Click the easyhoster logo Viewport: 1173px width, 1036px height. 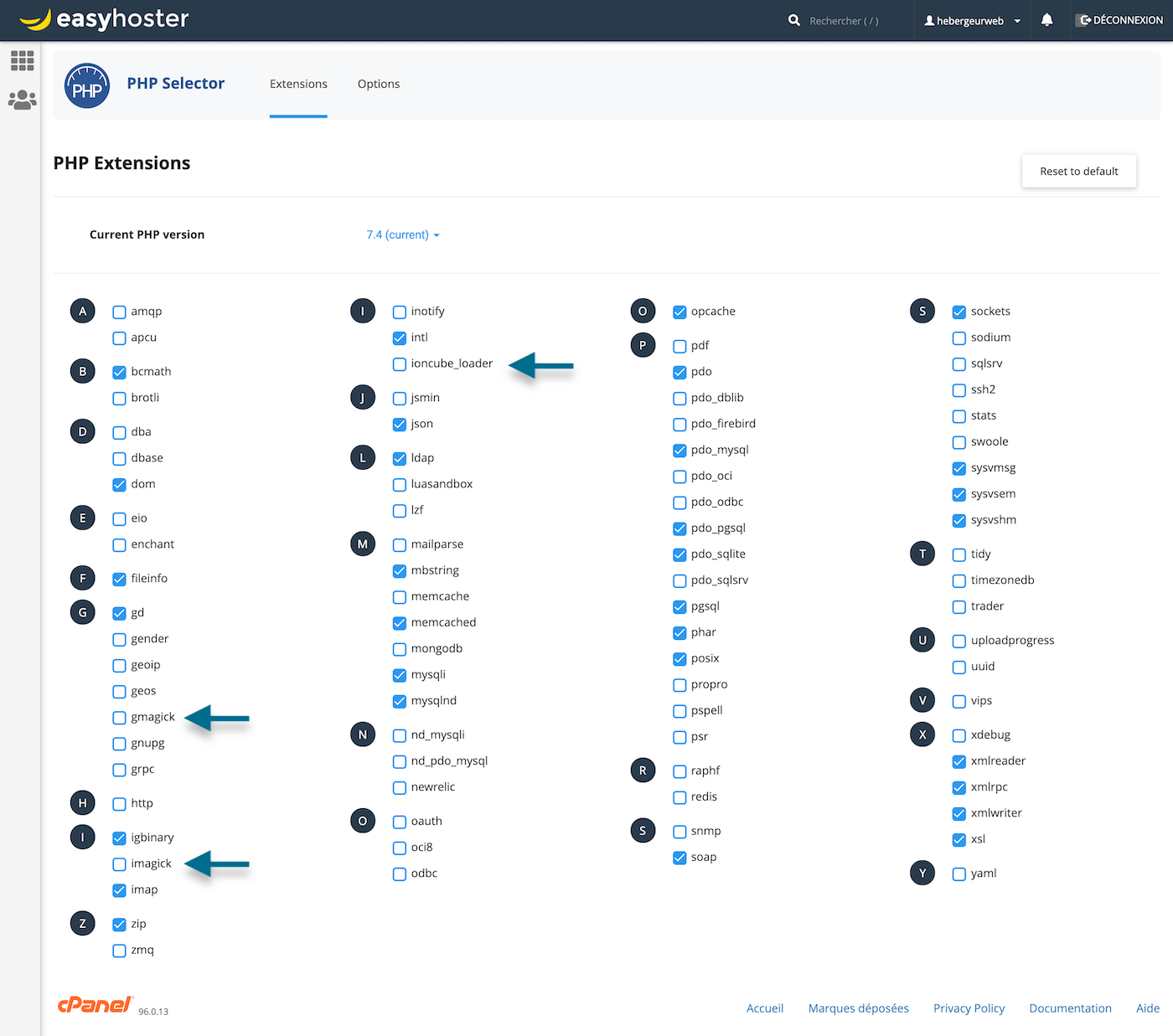pyautogui.click(x=105, y=19)
